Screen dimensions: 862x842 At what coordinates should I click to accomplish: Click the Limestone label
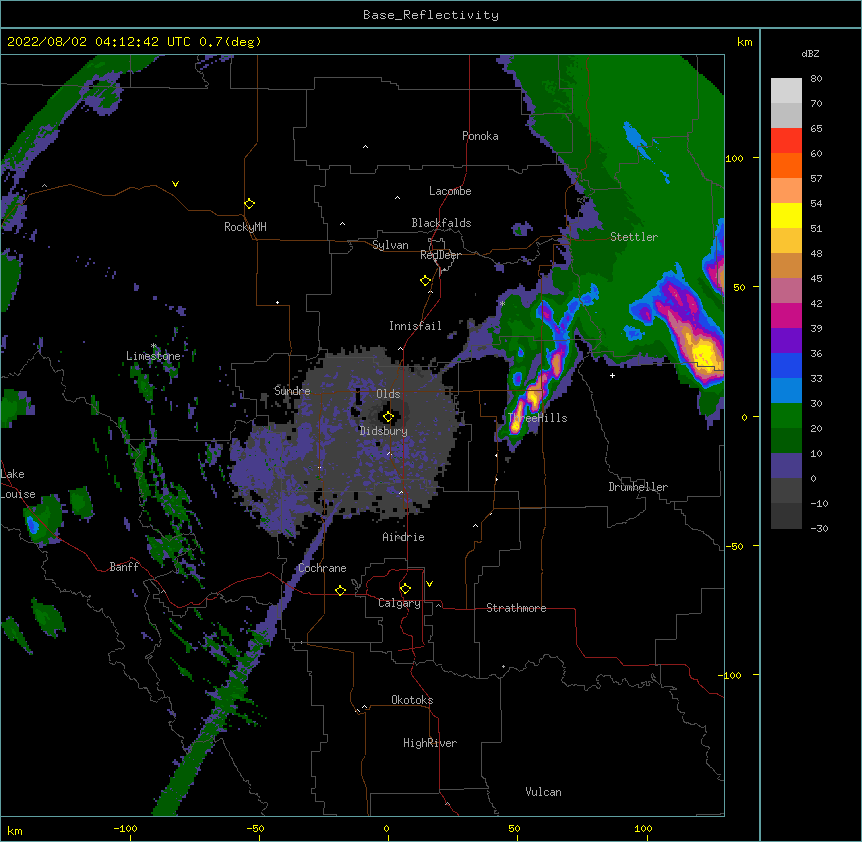tap(153, 356)
